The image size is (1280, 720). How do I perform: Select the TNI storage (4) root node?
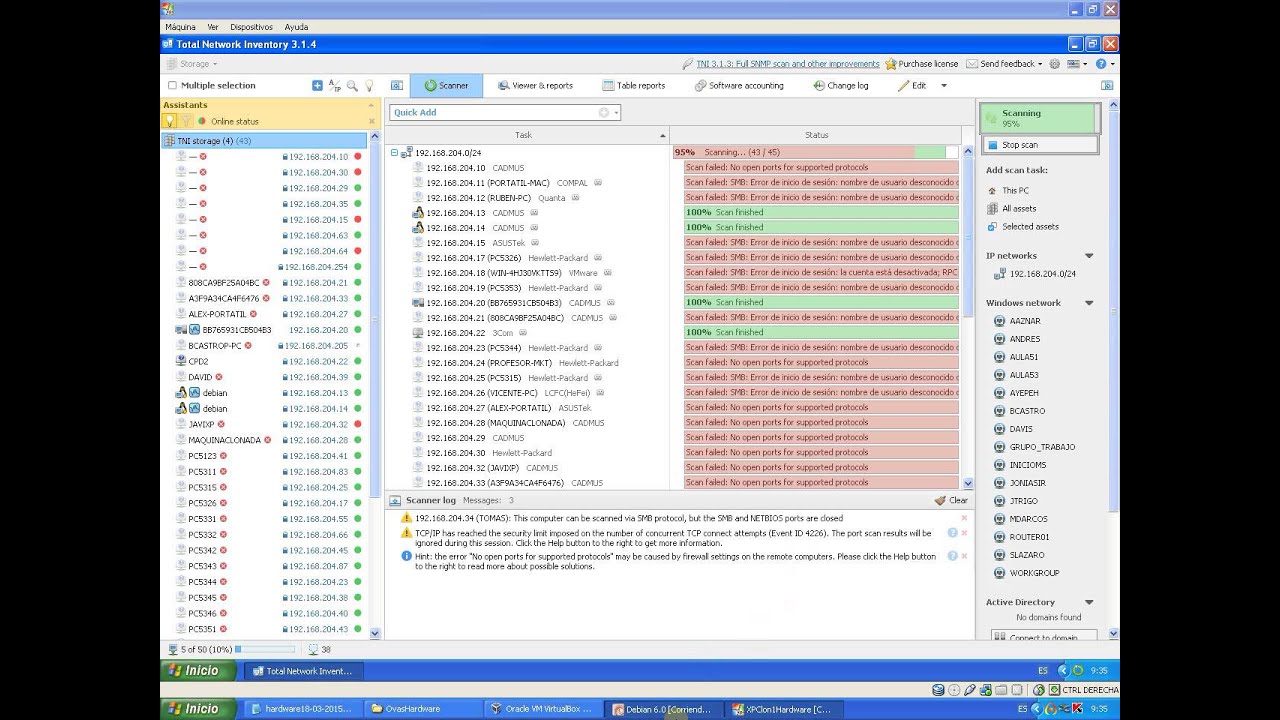point(264,141)
